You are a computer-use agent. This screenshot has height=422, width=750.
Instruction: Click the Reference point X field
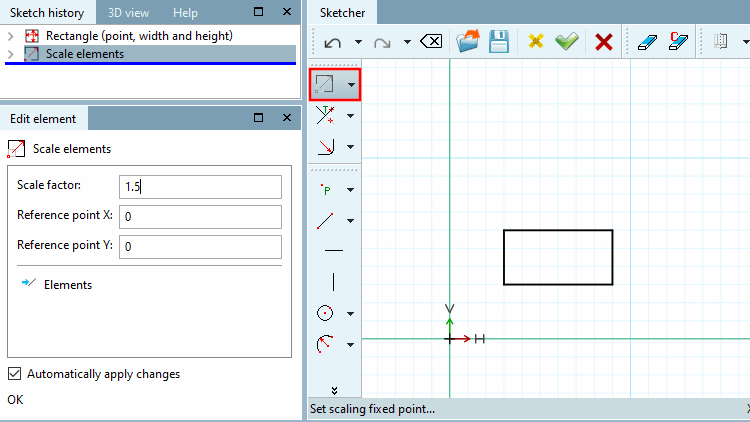pyautogui.click(x=200, y=217)
